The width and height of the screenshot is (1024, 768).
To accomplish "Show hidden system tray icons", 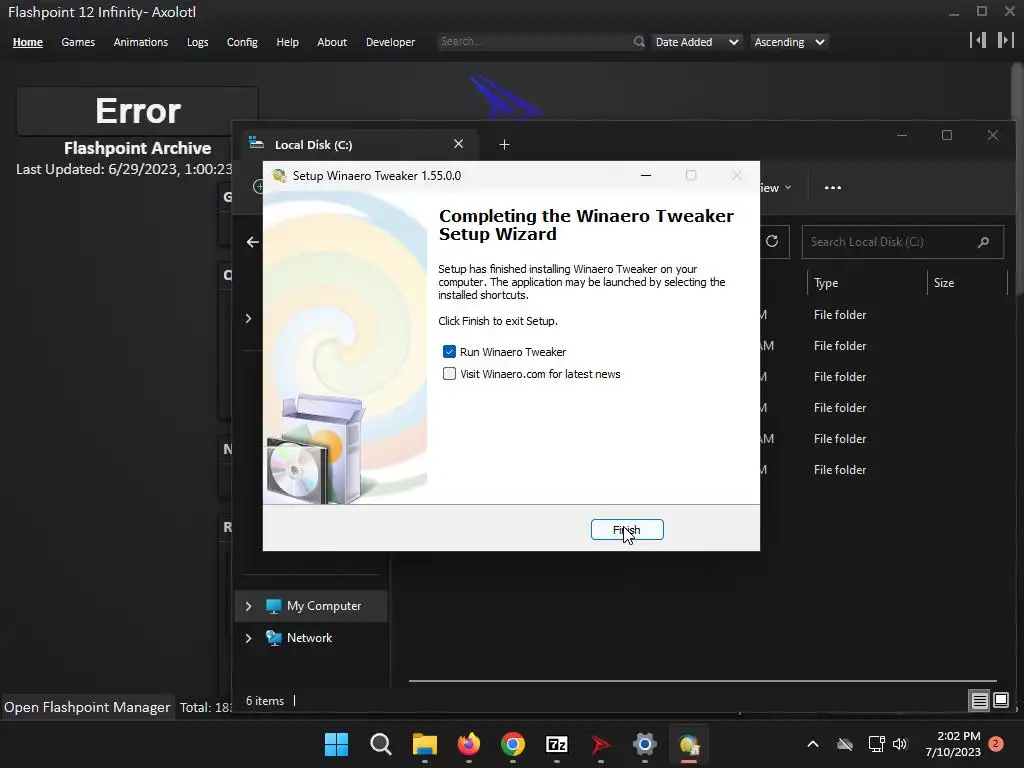I will 813,744.
